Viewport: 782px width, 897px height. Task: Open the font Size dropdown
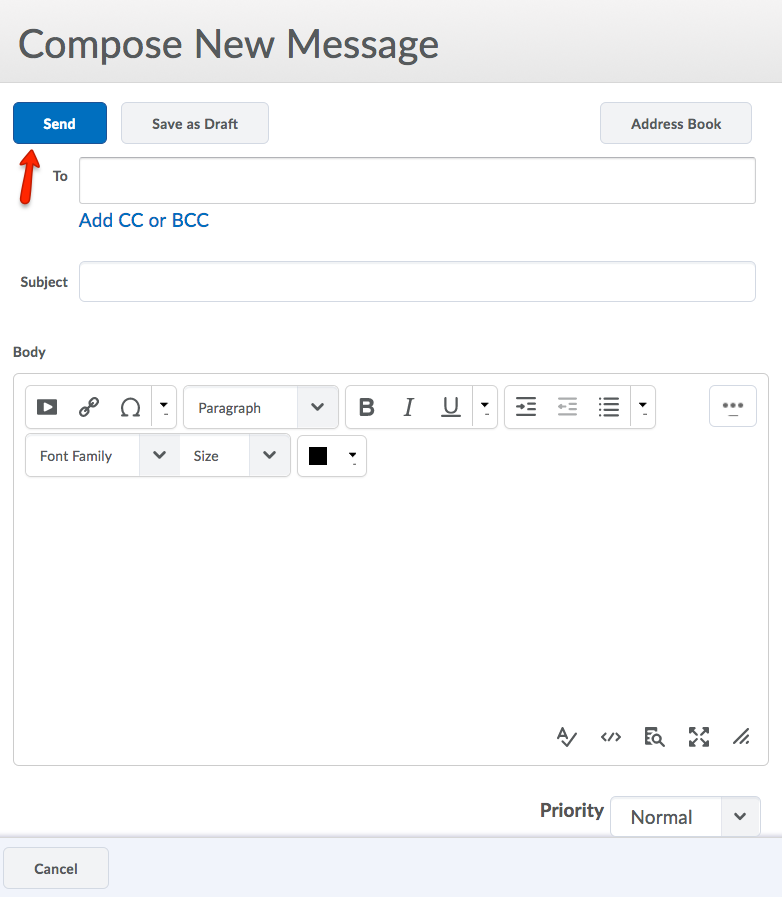click(235, 456)
